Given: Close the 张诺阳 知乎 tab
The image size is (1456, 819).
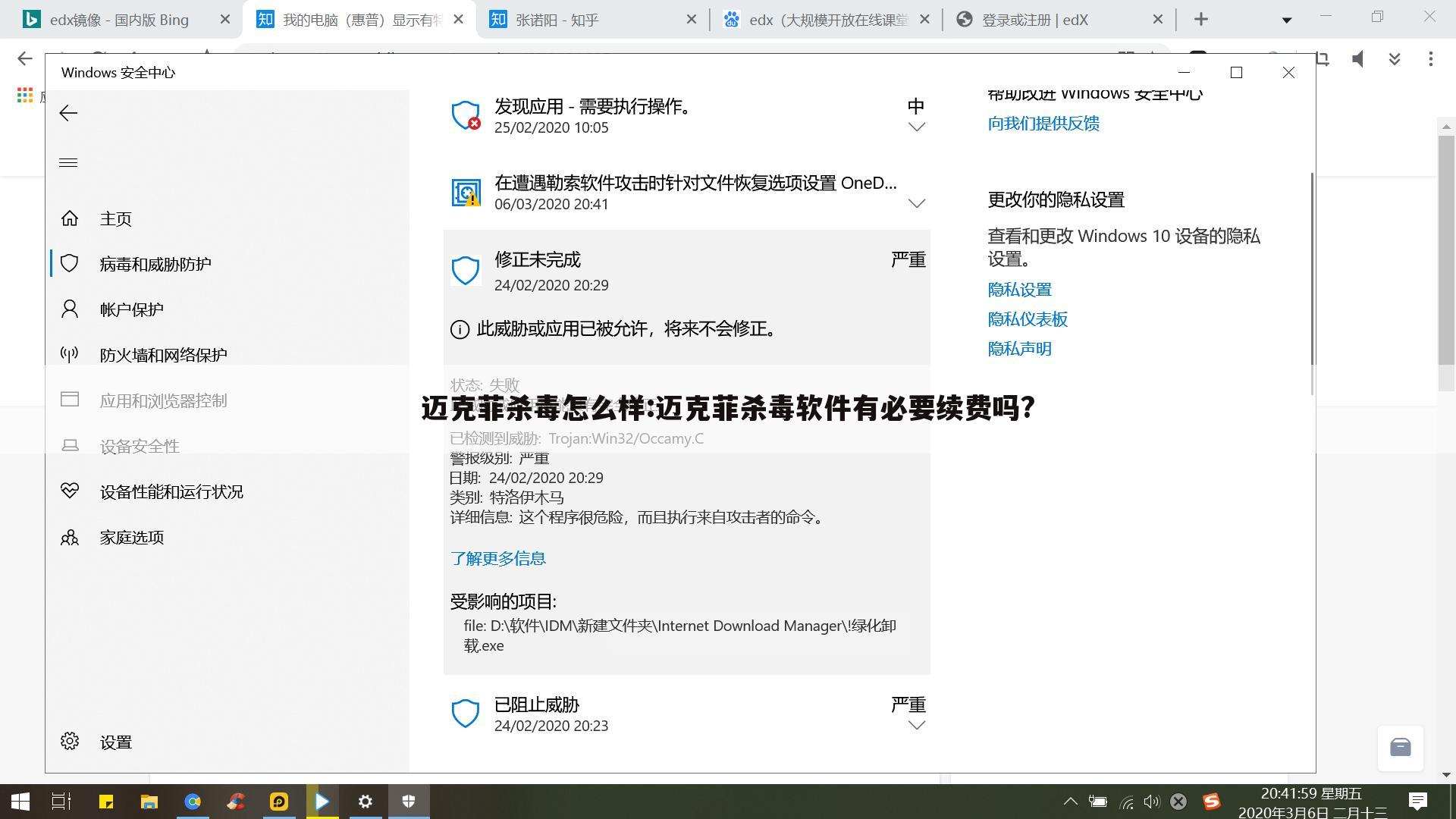Looking at the screenshot, I should click(691, 20).
